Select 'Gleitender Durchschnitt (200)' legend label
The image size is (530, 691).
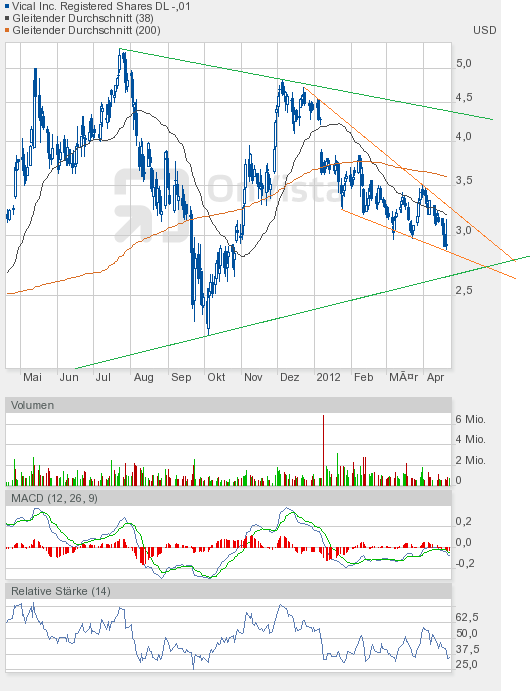point(86,30)
